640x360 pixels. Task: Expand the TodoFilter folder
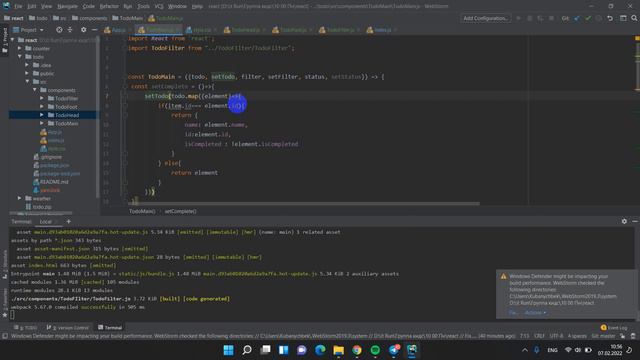coord(42,98)
